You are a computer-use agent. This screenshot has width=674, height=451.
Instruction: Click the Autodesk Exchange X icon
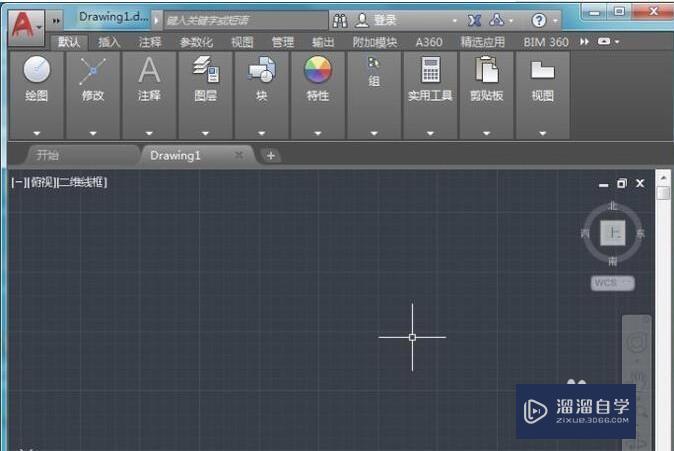(x=474, y=20)
